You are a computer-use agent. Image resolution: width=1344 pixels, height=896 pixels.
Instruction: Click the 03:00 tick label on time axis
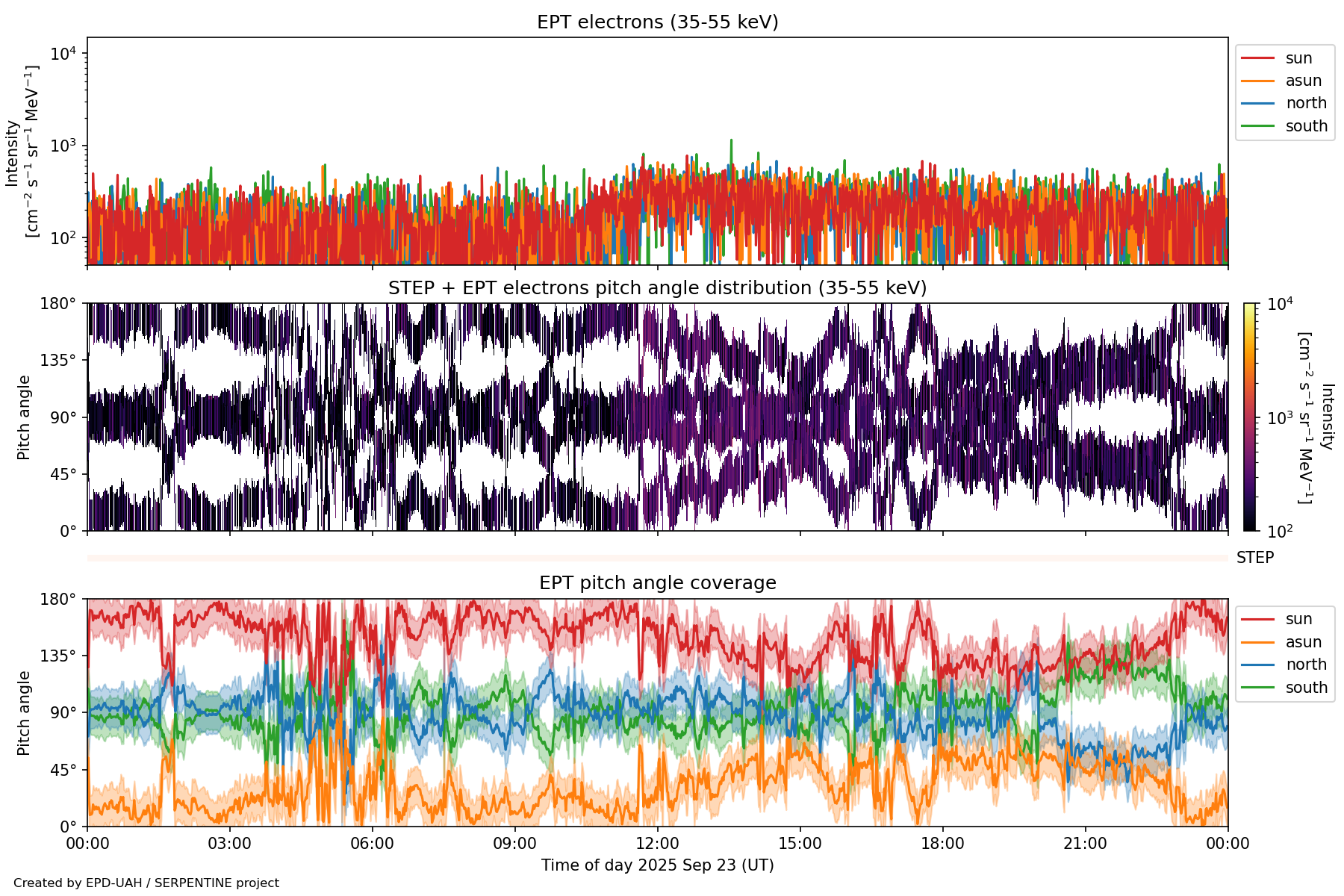[x=229, y=844]
